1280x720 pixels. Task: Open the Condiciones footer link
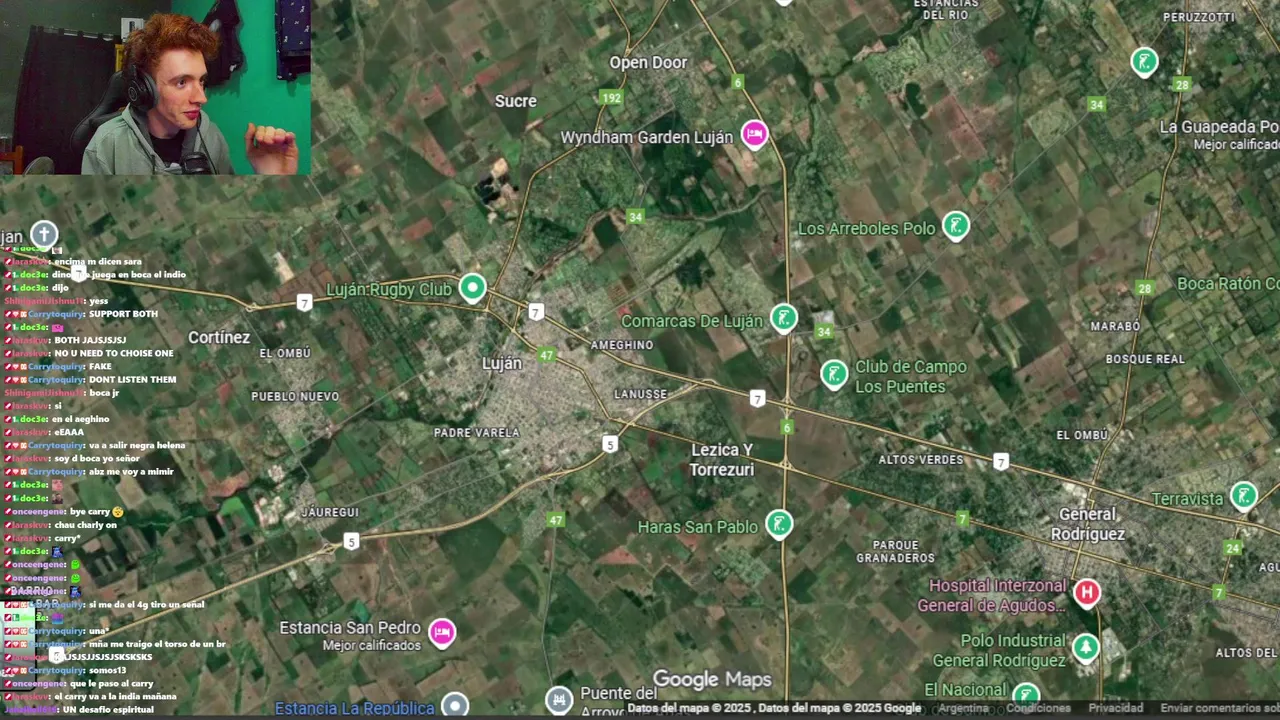point(1038,708)
